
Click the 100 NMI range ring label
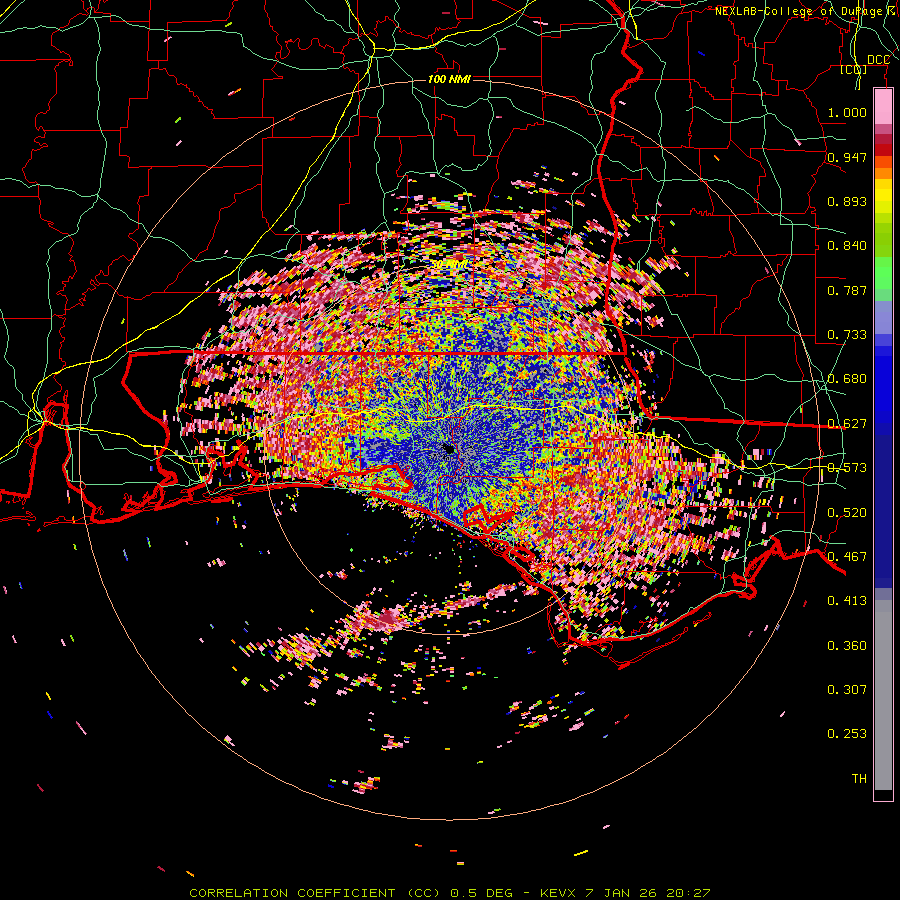pos(449,79)
